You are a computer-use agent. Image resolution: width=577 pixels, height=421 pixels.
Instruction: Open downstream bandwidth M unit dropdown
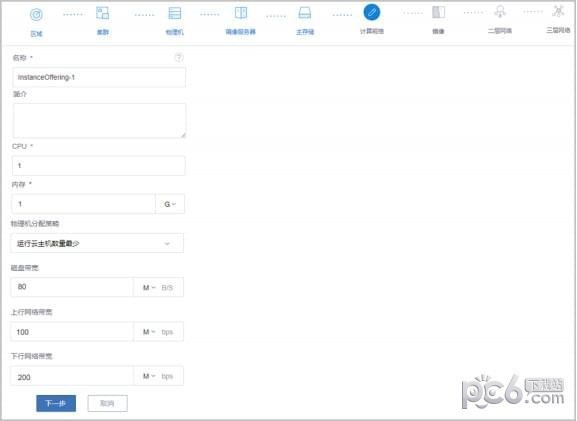[149, 376]
